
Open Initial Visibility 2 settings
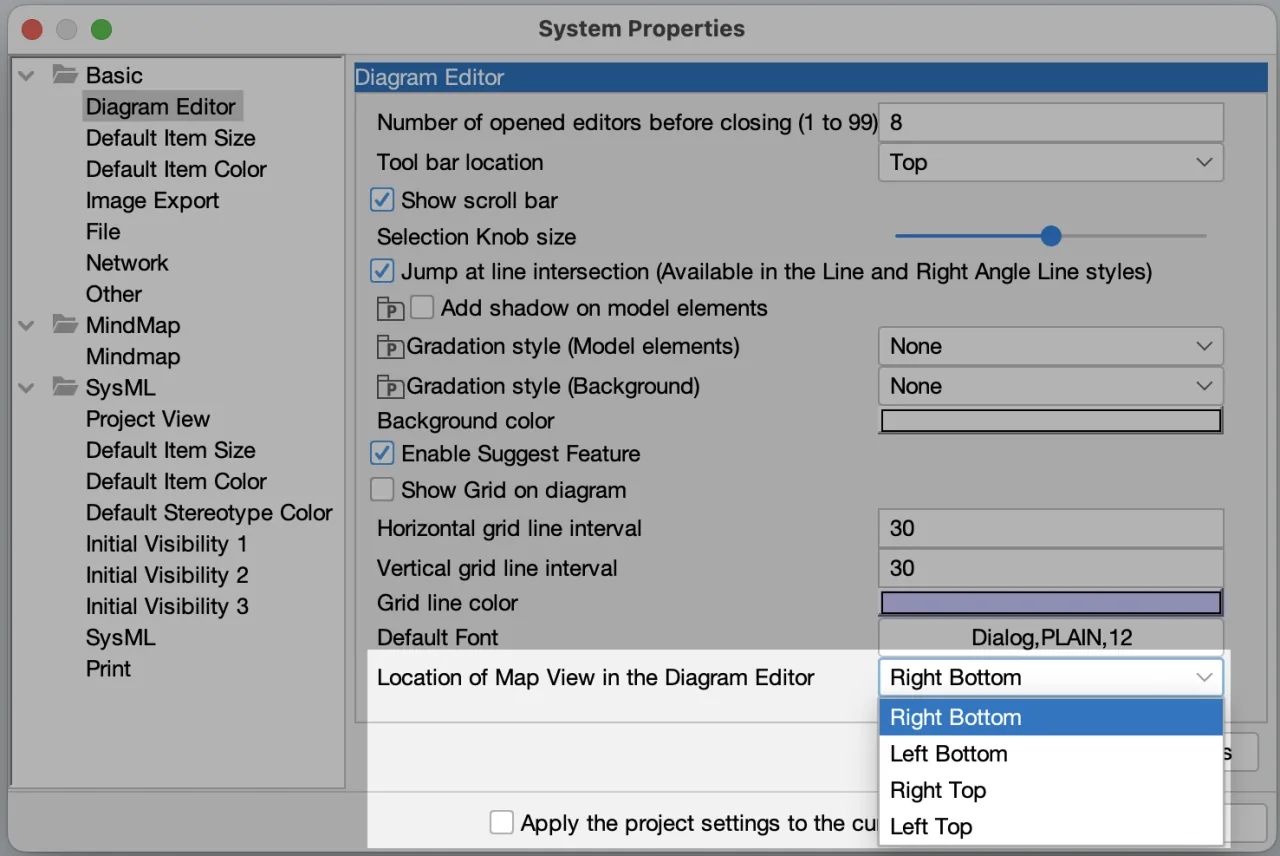tap(167, 575)
